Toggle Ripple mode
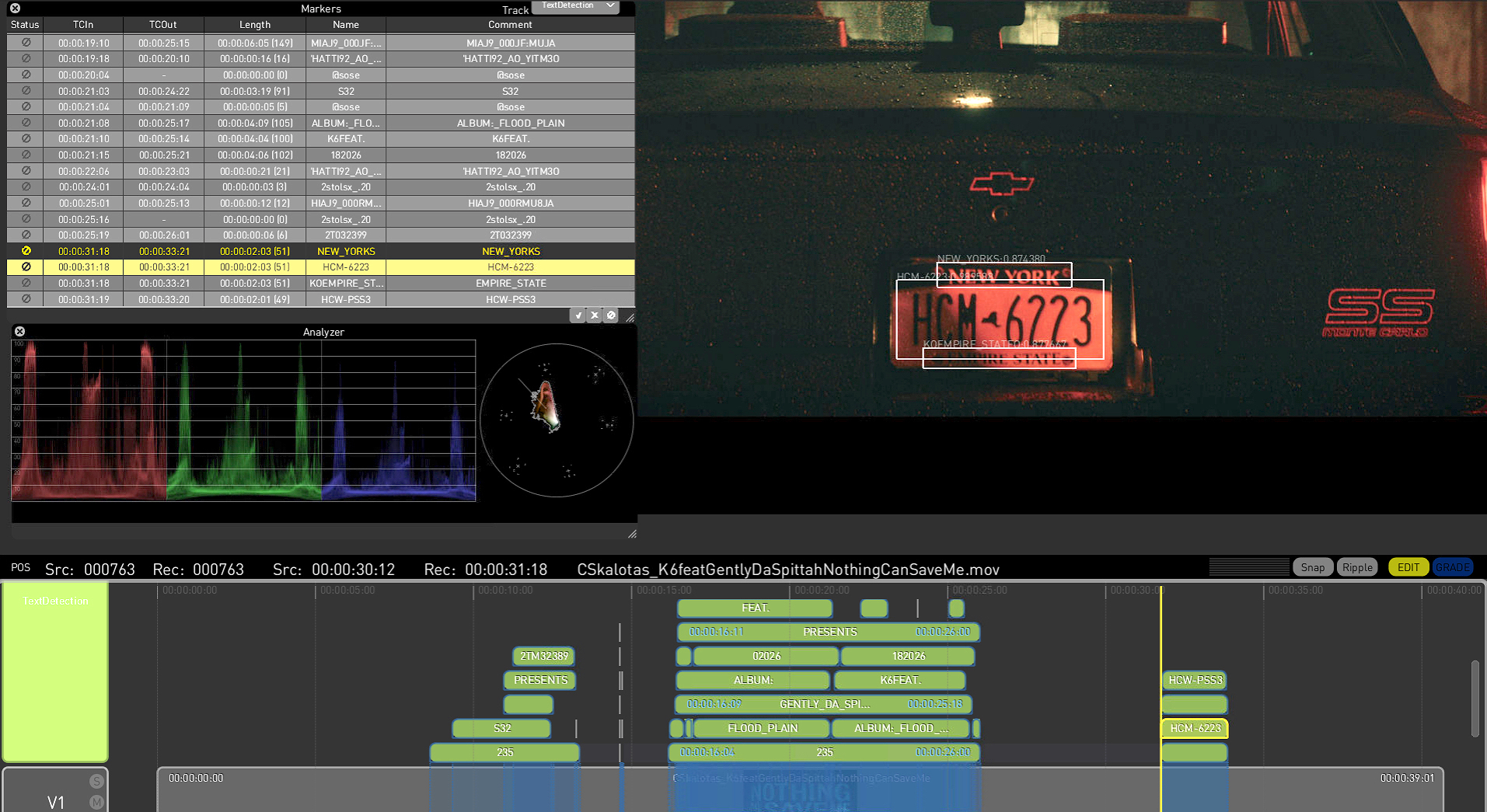This screenshot has width=1487, height=812. tap(1357, 567)
